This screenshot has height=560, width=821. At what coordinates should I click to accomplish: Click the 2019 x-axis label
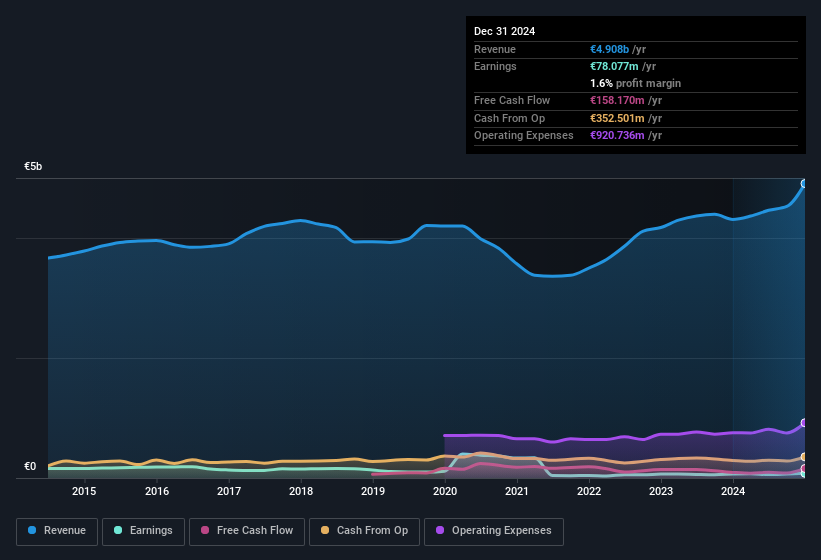coord(373,491)
